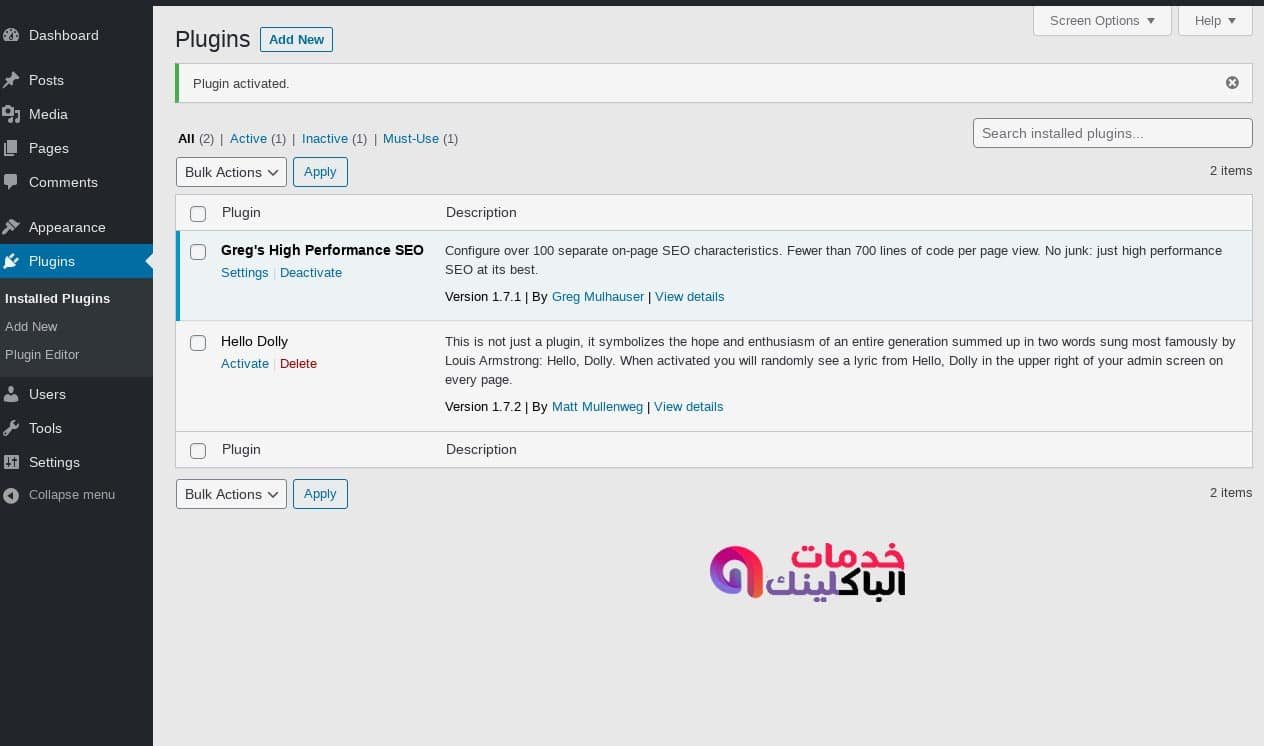This screenshot has height=746, width=1264.
Task: Dismiss the Plugin activated notice
Action: coord(1232,82)
